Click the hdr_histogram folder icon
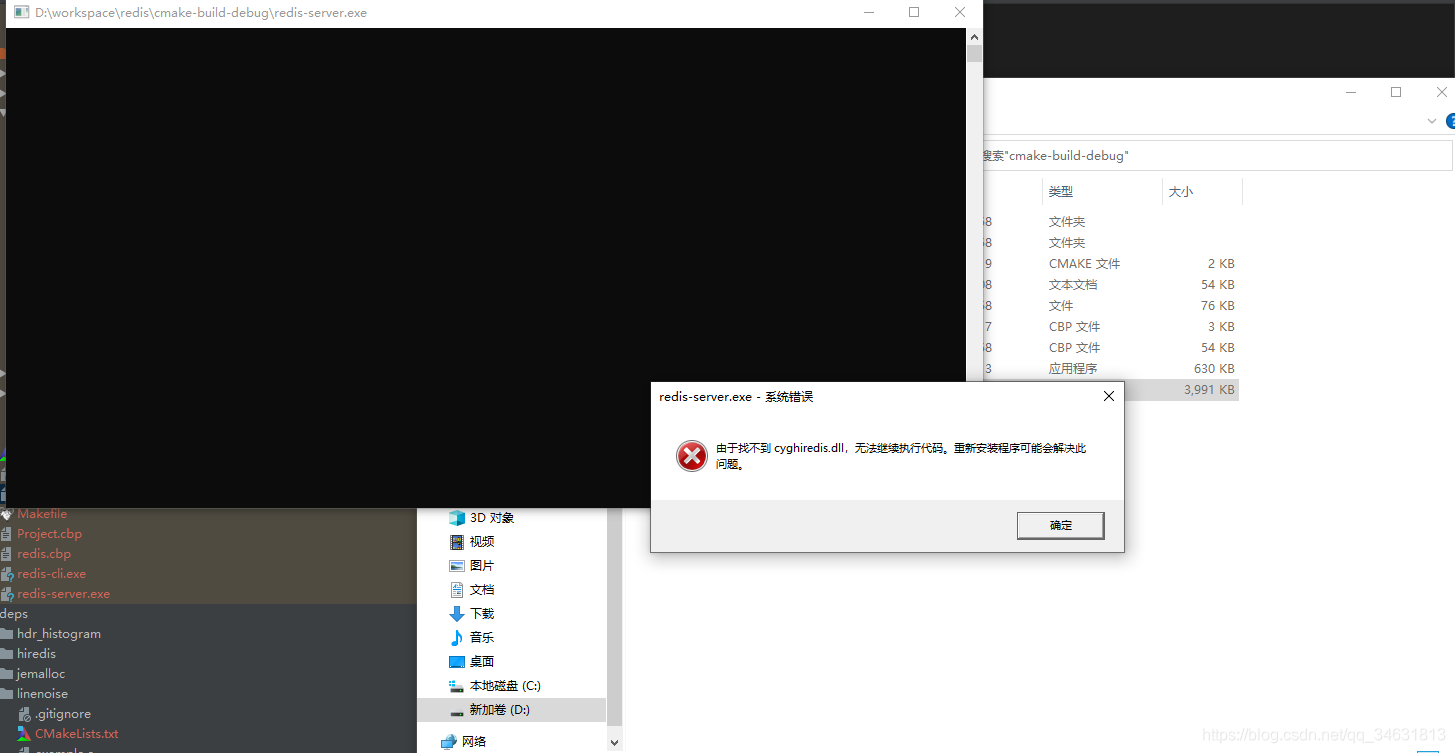 [x=7, y=634]
